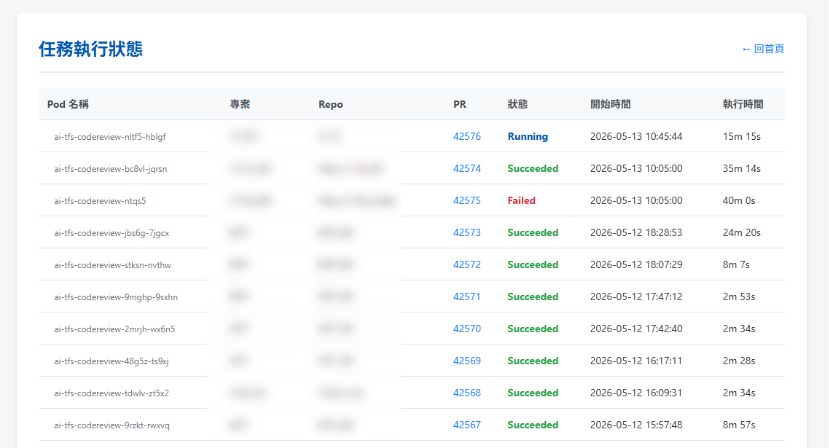This screenshot has height=448, width=829.
Task: Click duration 2m 53s
Action: click(x=739, y=297)
